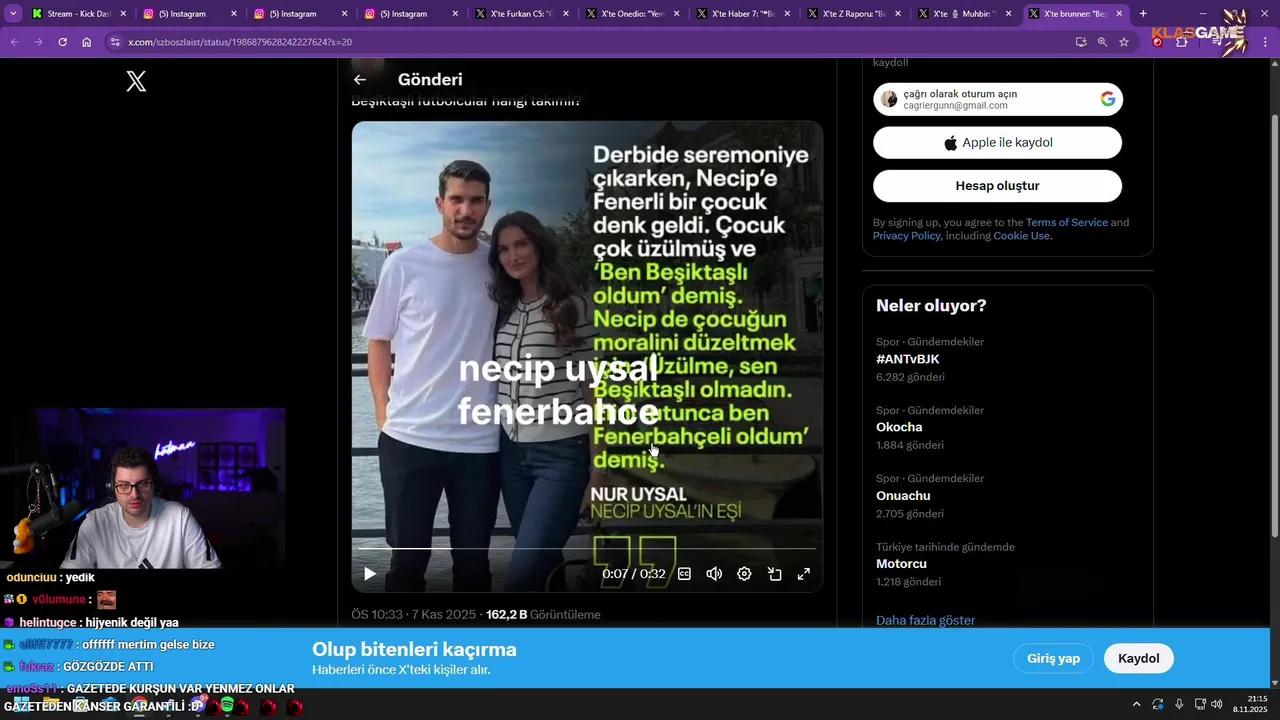The height and width of the screenshot is (720, 1280).
Task: Click the 162,2 B Görüntüleme count
Action: pyautogui.click(x=543, y=614)
